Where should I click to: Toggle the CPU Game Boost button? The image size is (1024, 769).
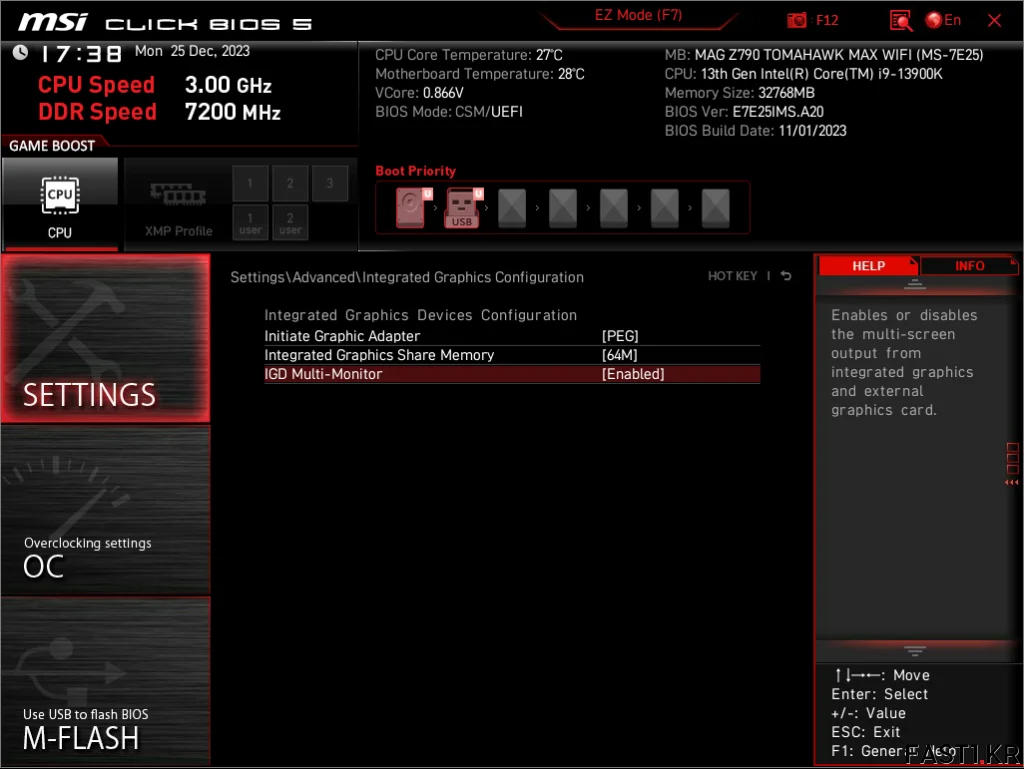[60, 204]
